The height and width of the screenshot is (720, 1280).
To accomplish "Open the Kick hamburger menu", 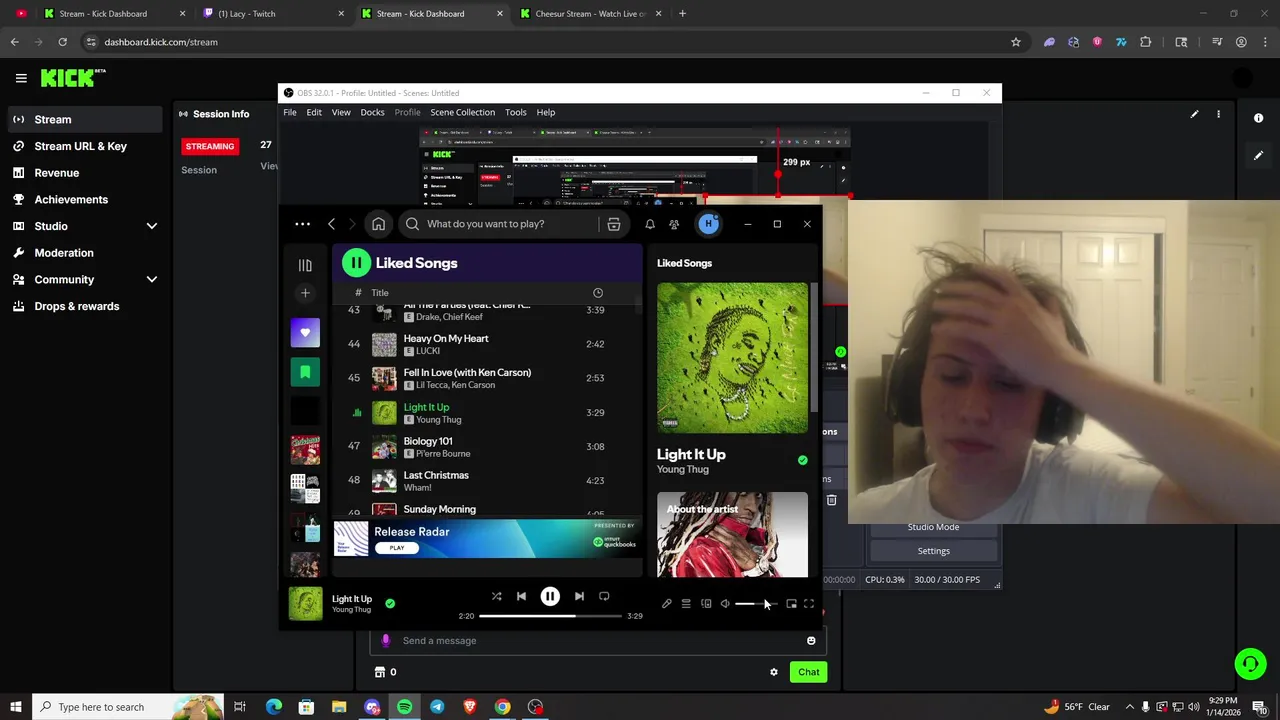I will point(21,78).
